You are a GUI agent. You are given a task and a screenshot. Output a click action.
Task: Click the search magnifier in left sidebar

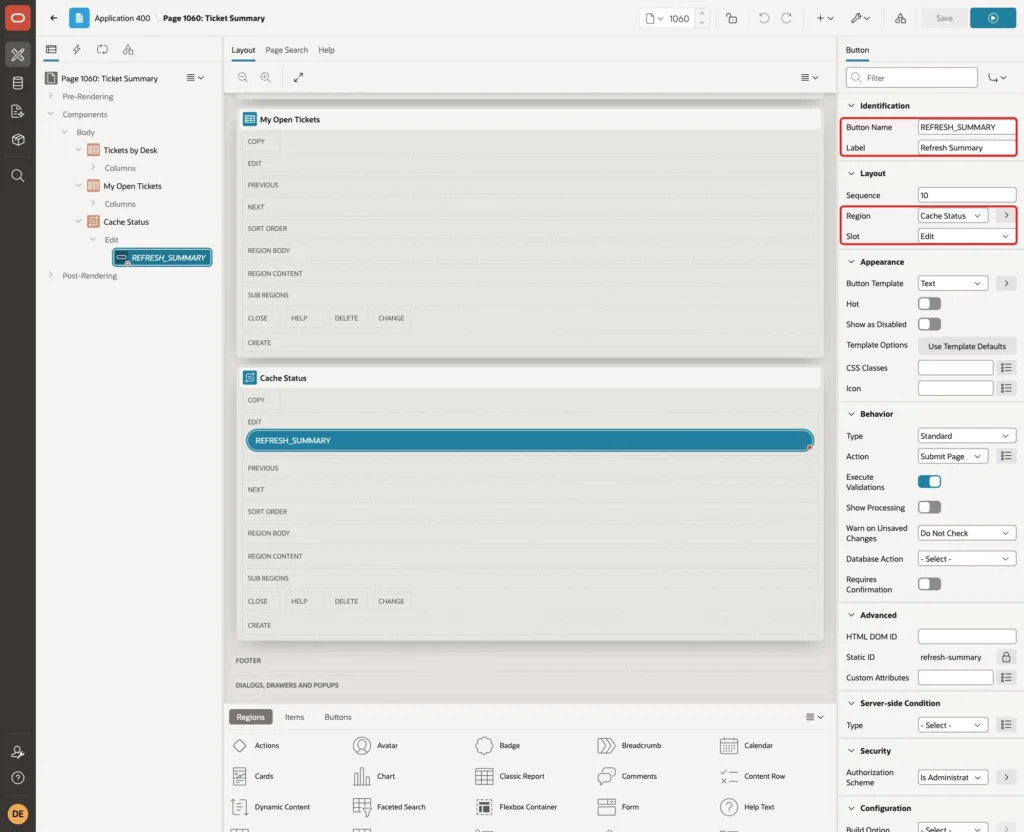18,176
